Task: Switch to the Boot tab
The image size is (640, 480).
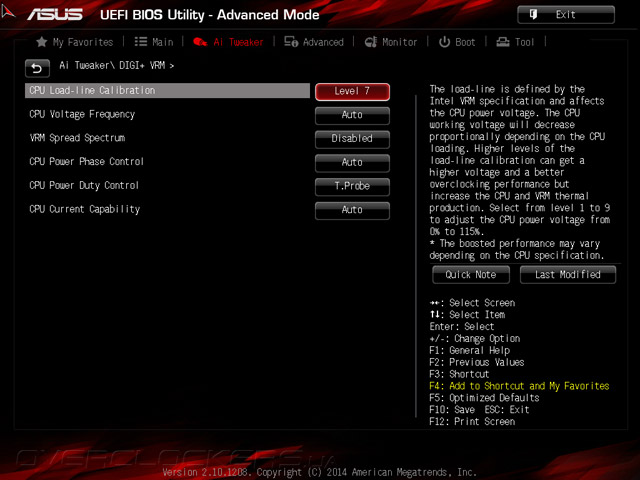Action: tap(457, 42)
